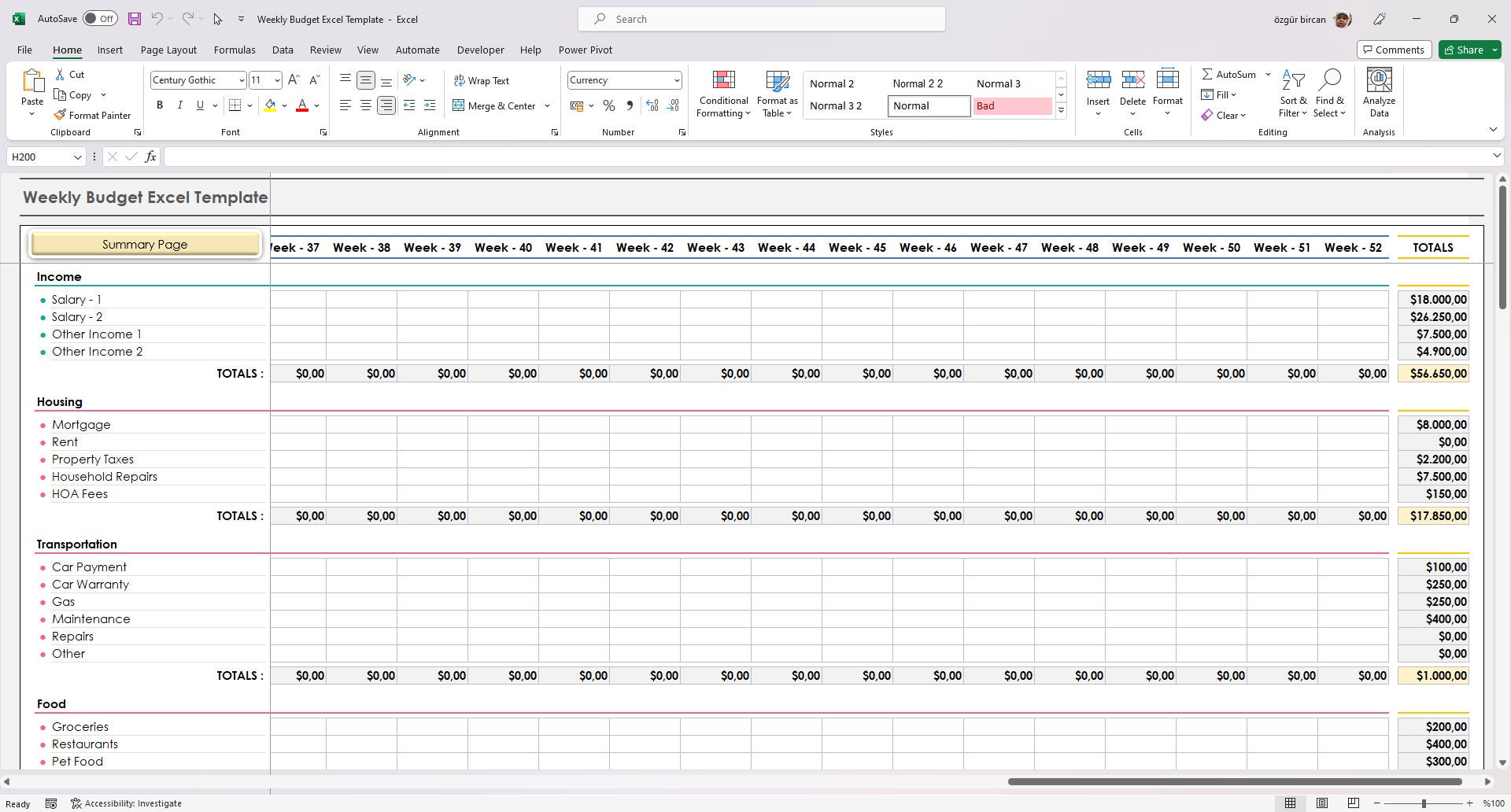Click the Increase Decimal icon
1511x812 pixels.
(x=652, y=105)
